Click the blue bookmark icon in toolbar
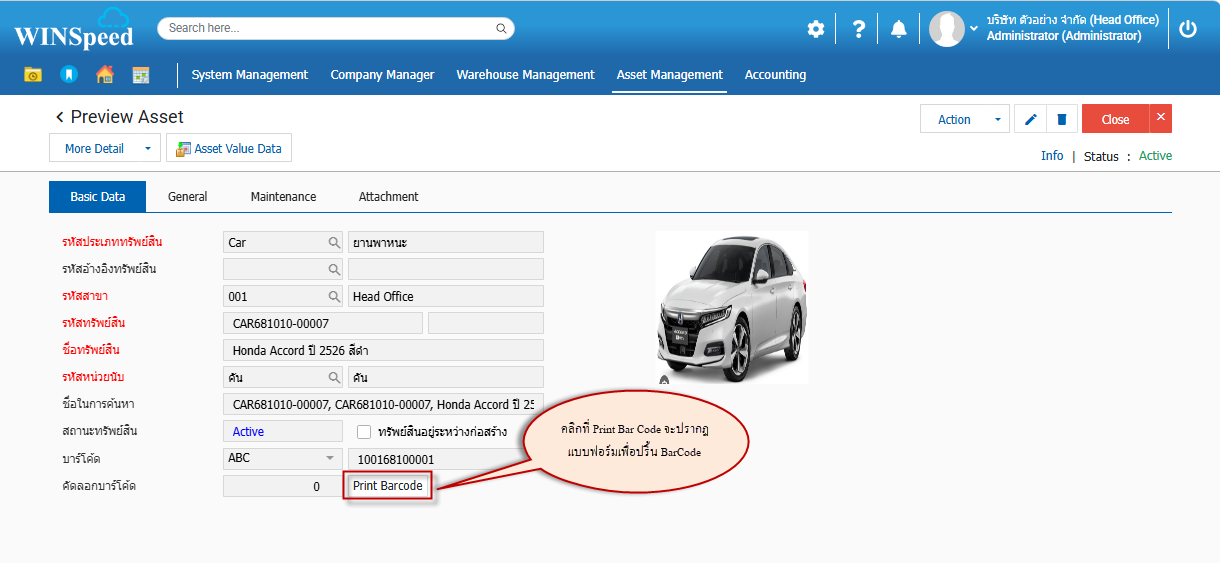Viewport: 1220px width, 563px height. (68, 75)
